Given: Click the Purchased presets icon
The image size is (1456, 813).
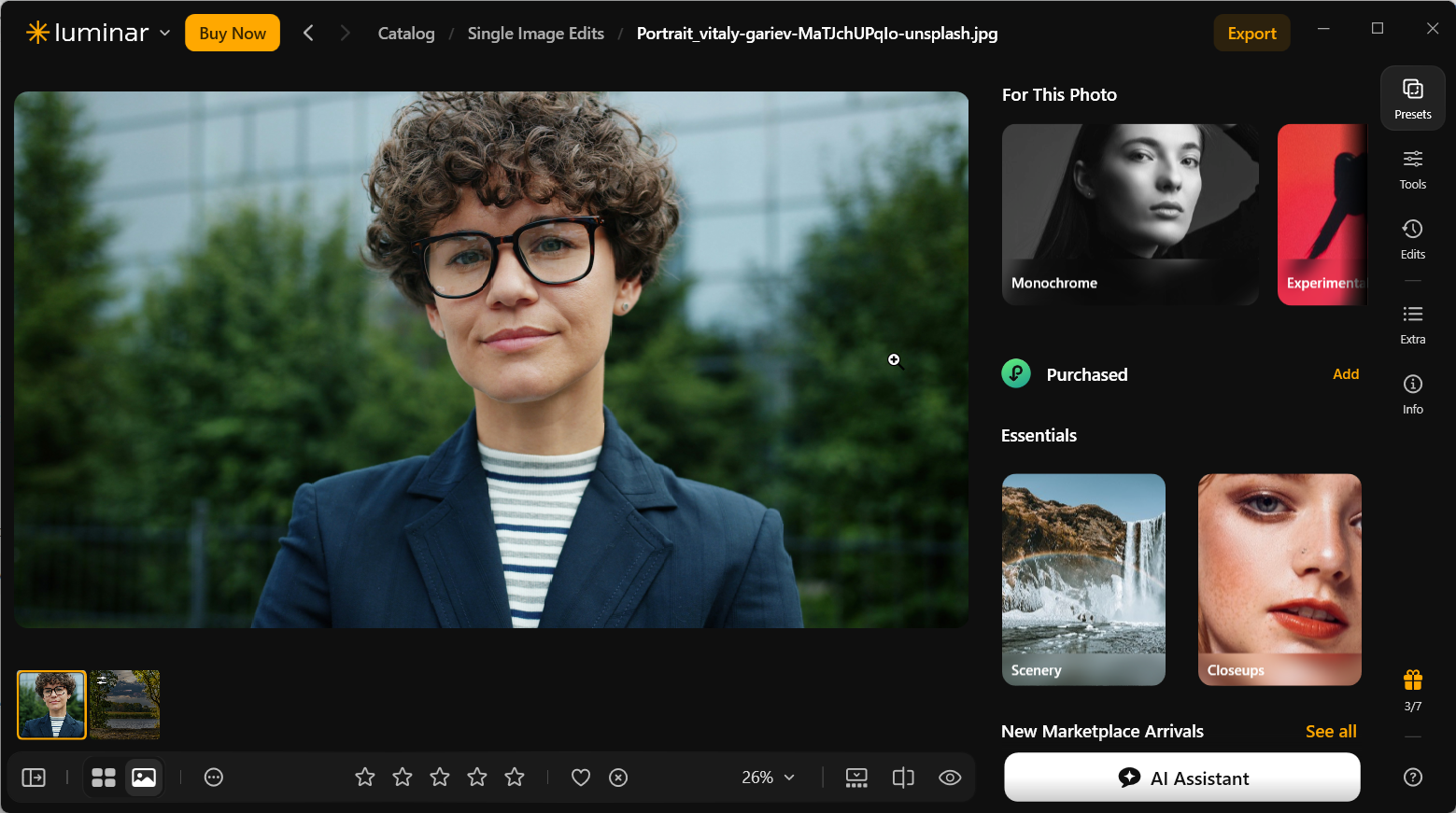Looking at the screenshot, I should (x=1016, y=373).
